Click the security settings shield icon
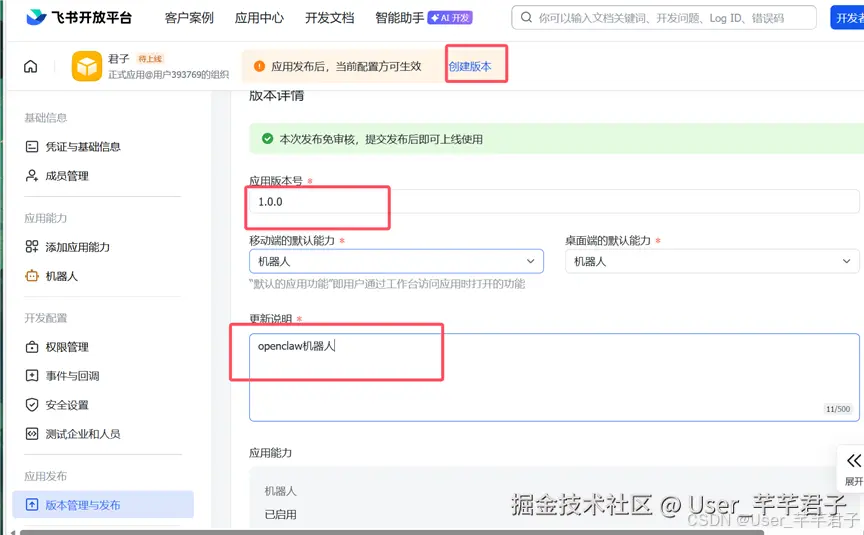 (32, 405)
